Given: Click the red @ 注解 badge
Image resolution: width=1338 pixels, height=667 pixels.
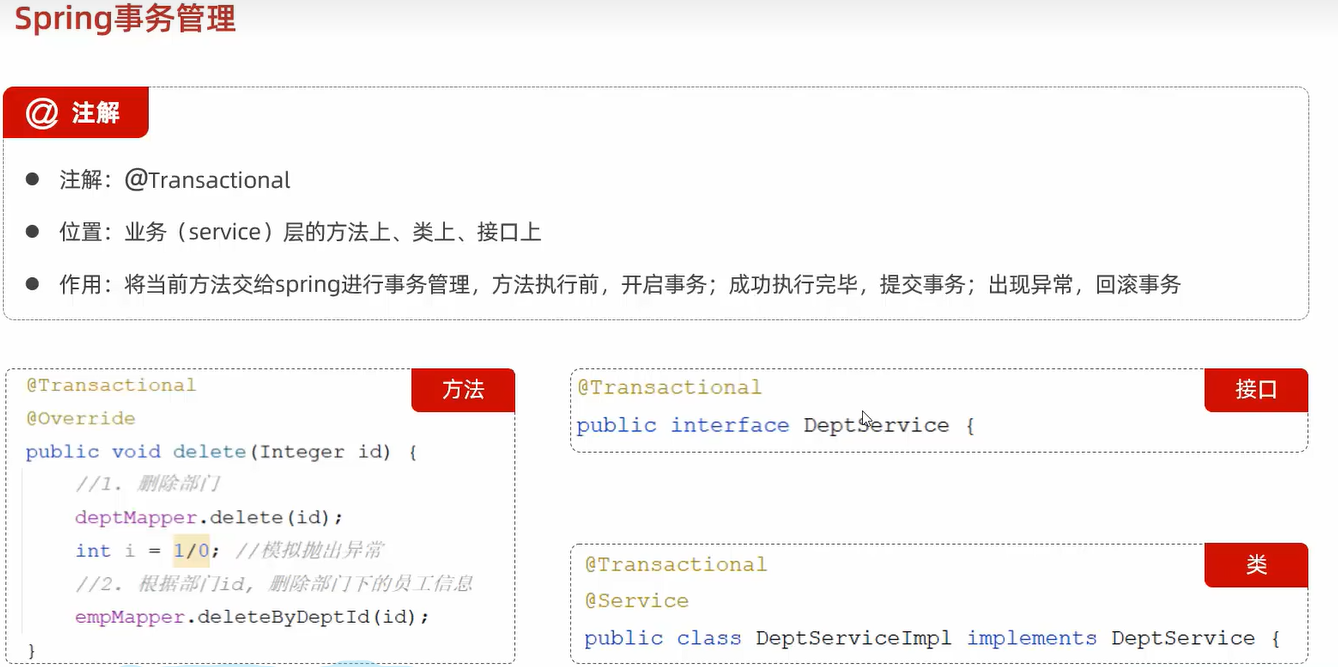Looking at the screenshot, I should pyautogui.click(x=76, y=113).
